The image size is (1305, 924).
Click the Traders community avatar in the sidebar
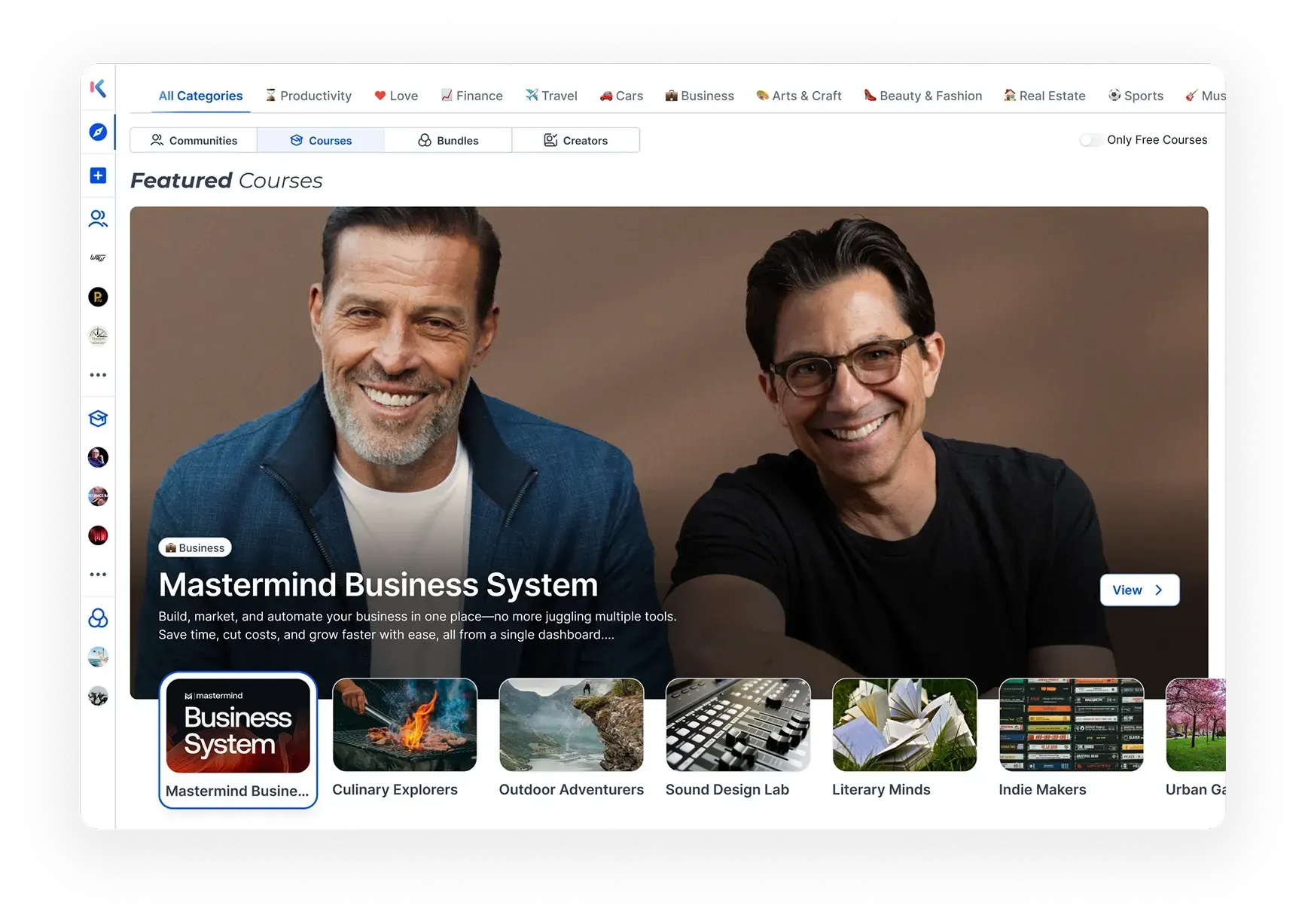coord(98,336)
